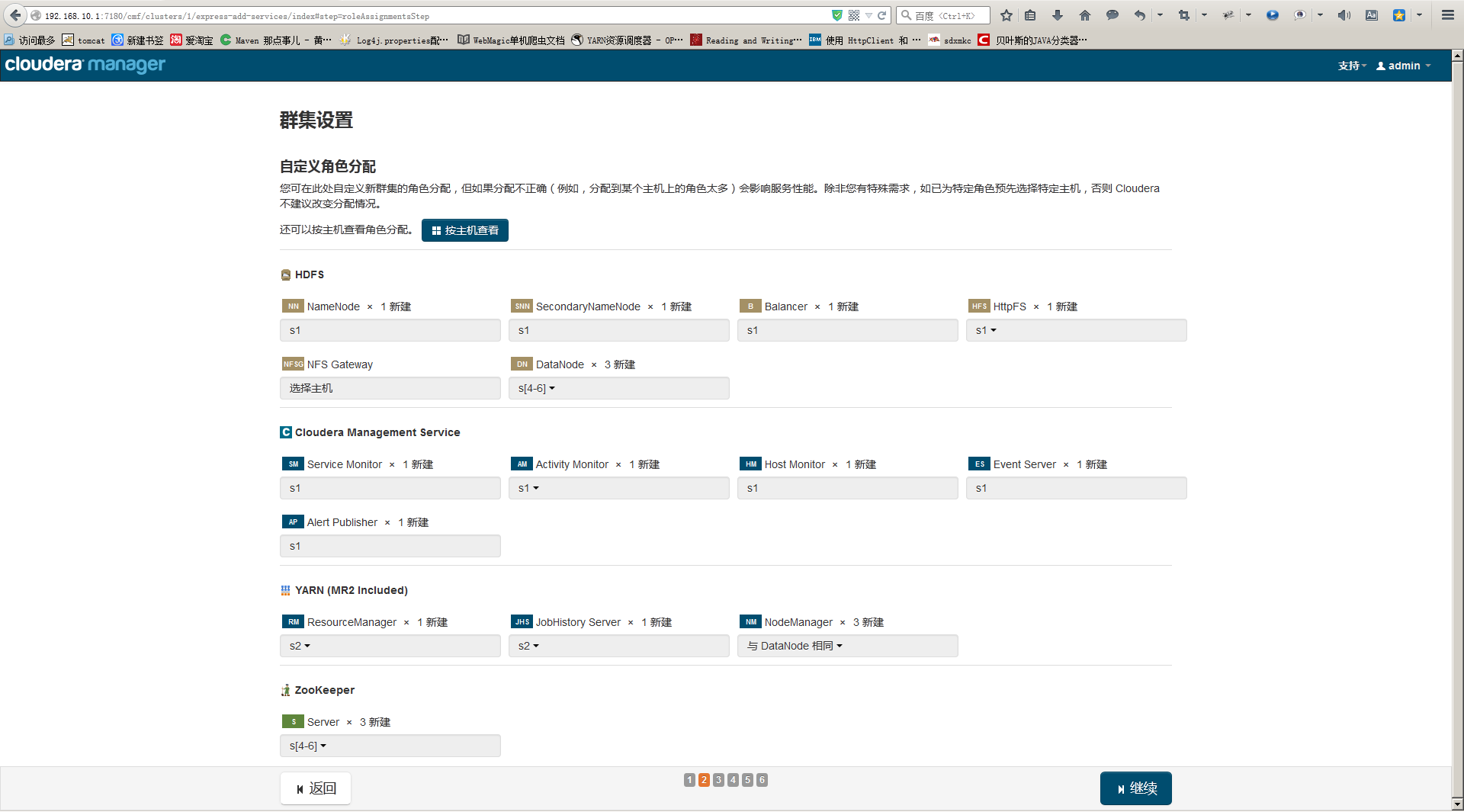Screen dimensions: 1464x812
Task: Open the ResourceManager host dropdown s2
Action: click(390, 646)
